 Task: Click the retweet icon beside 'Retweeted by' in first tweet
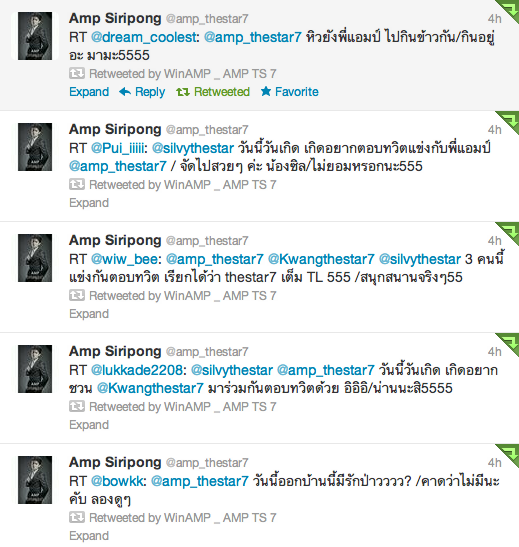coord(77,73)
